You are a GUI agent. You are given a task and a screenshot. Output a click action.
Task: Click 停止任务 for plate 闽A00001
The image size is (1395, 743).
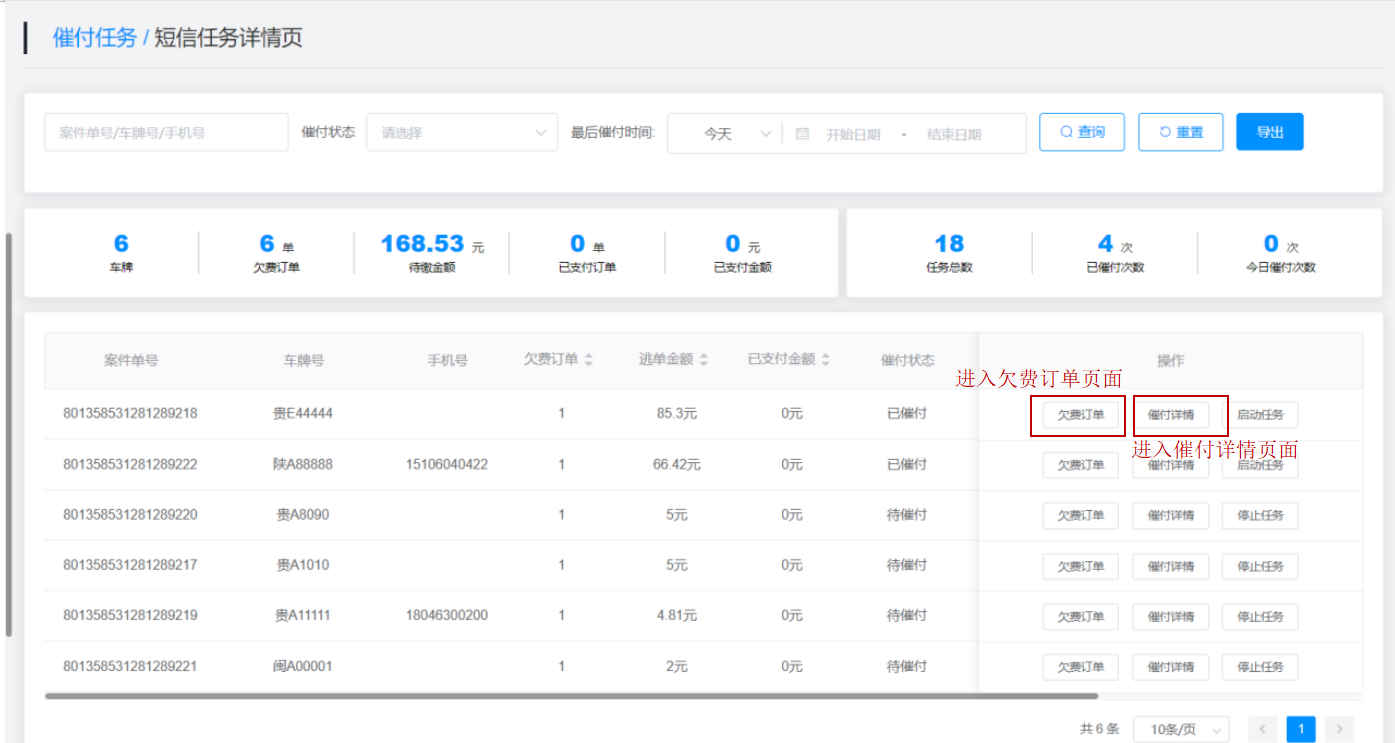(1259, 667)
